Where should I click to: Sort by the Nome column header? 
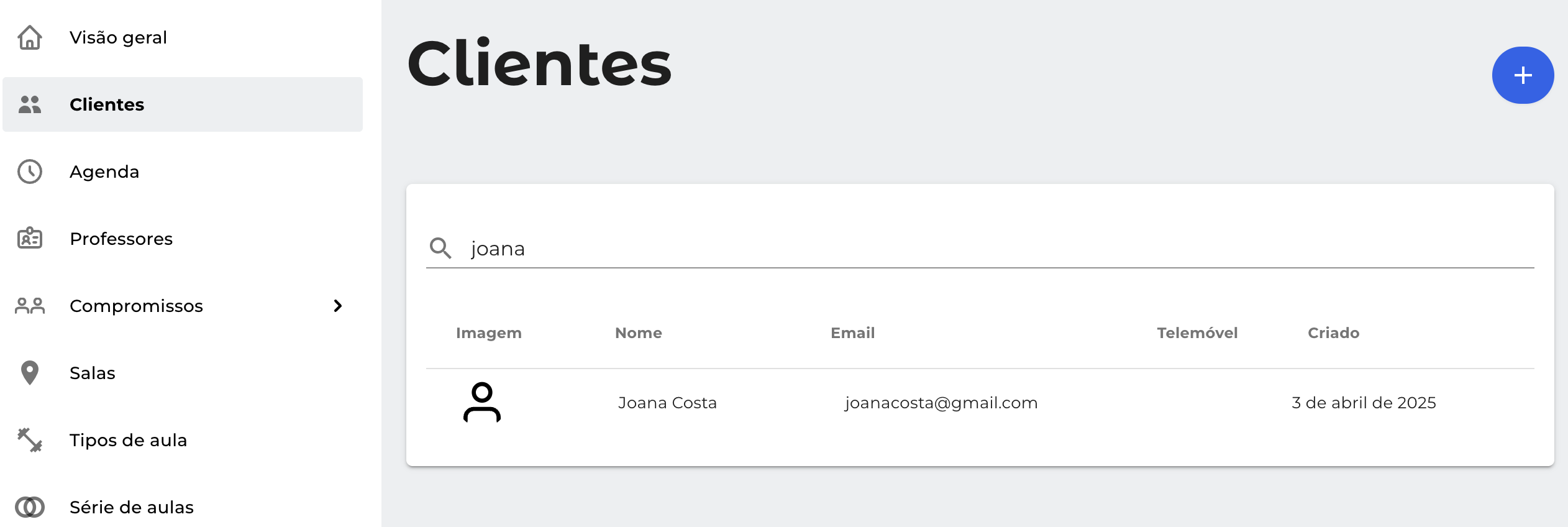click(639, 333)
